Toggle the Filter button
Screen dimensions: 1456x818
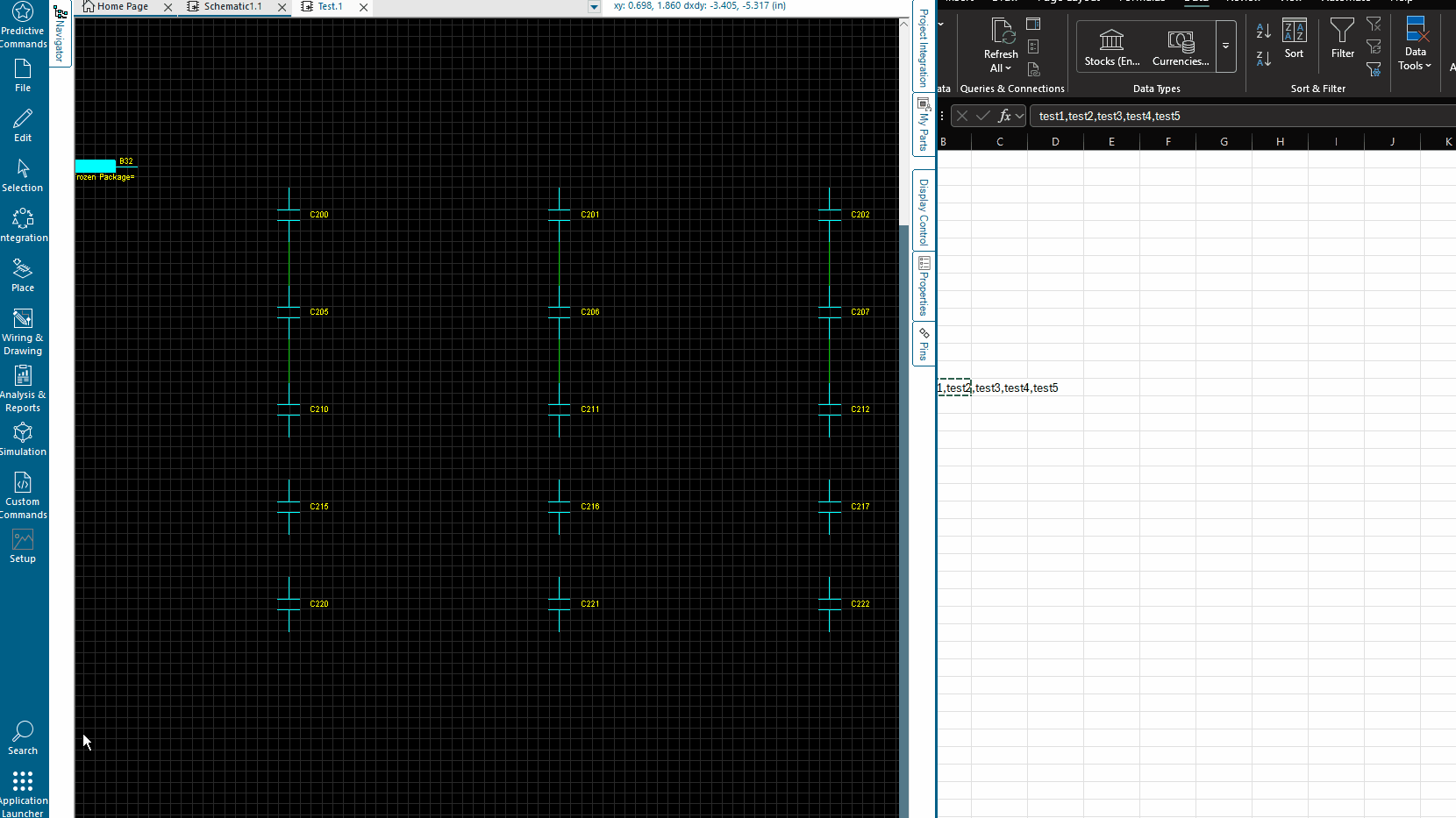click(1343, 39)
